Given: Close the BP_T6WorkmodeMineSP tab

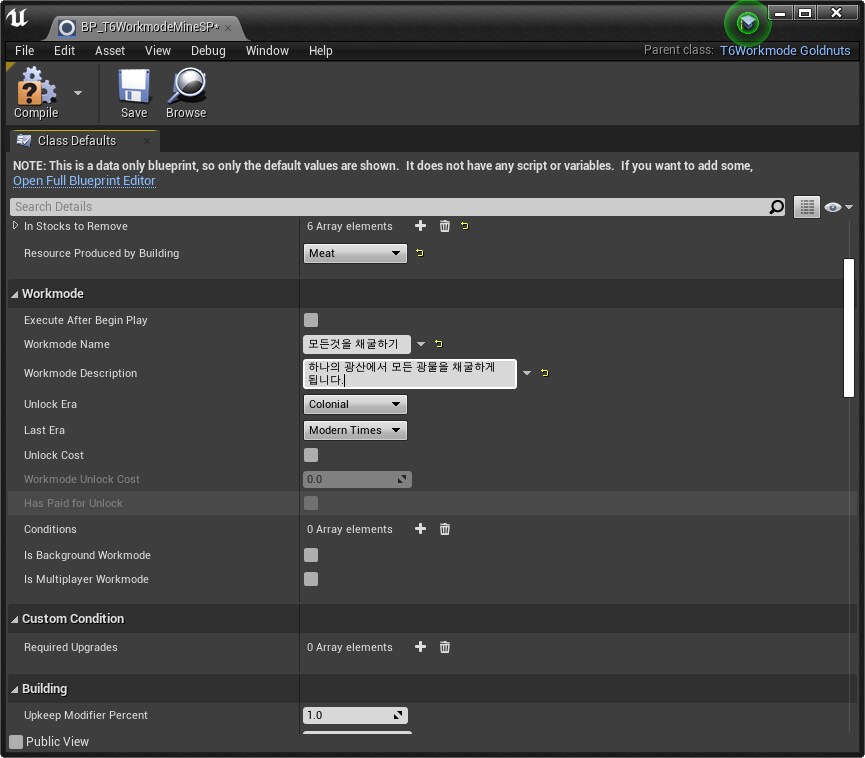Looking at the screenshot, I should click(228, 28).
